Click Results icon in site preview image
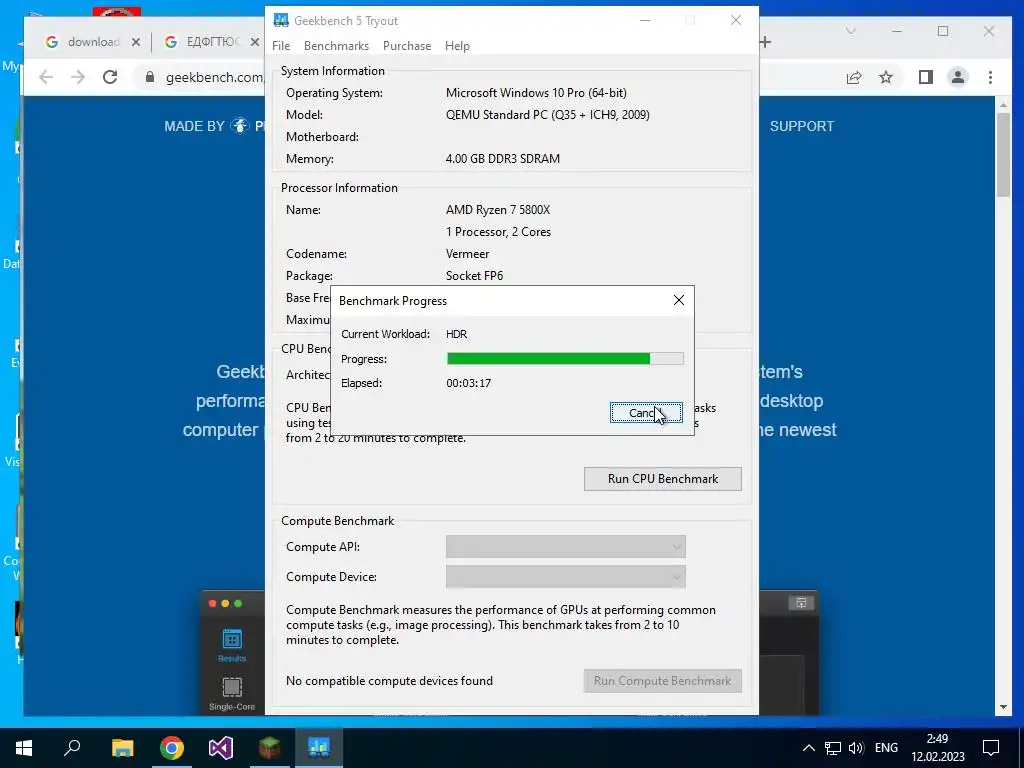Image resolution: width=1024 pixels, height=768 pixels. (x=232, y=645)
